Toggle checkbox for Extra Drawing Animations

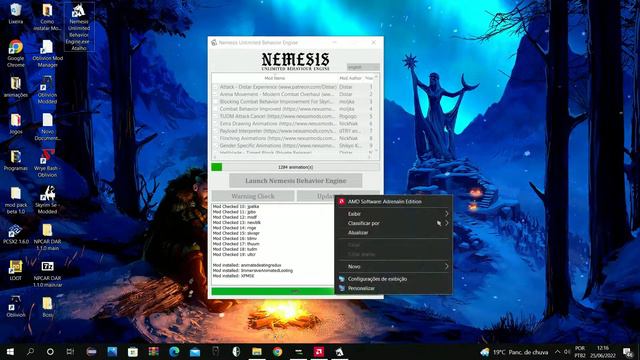tap(216, 124)
